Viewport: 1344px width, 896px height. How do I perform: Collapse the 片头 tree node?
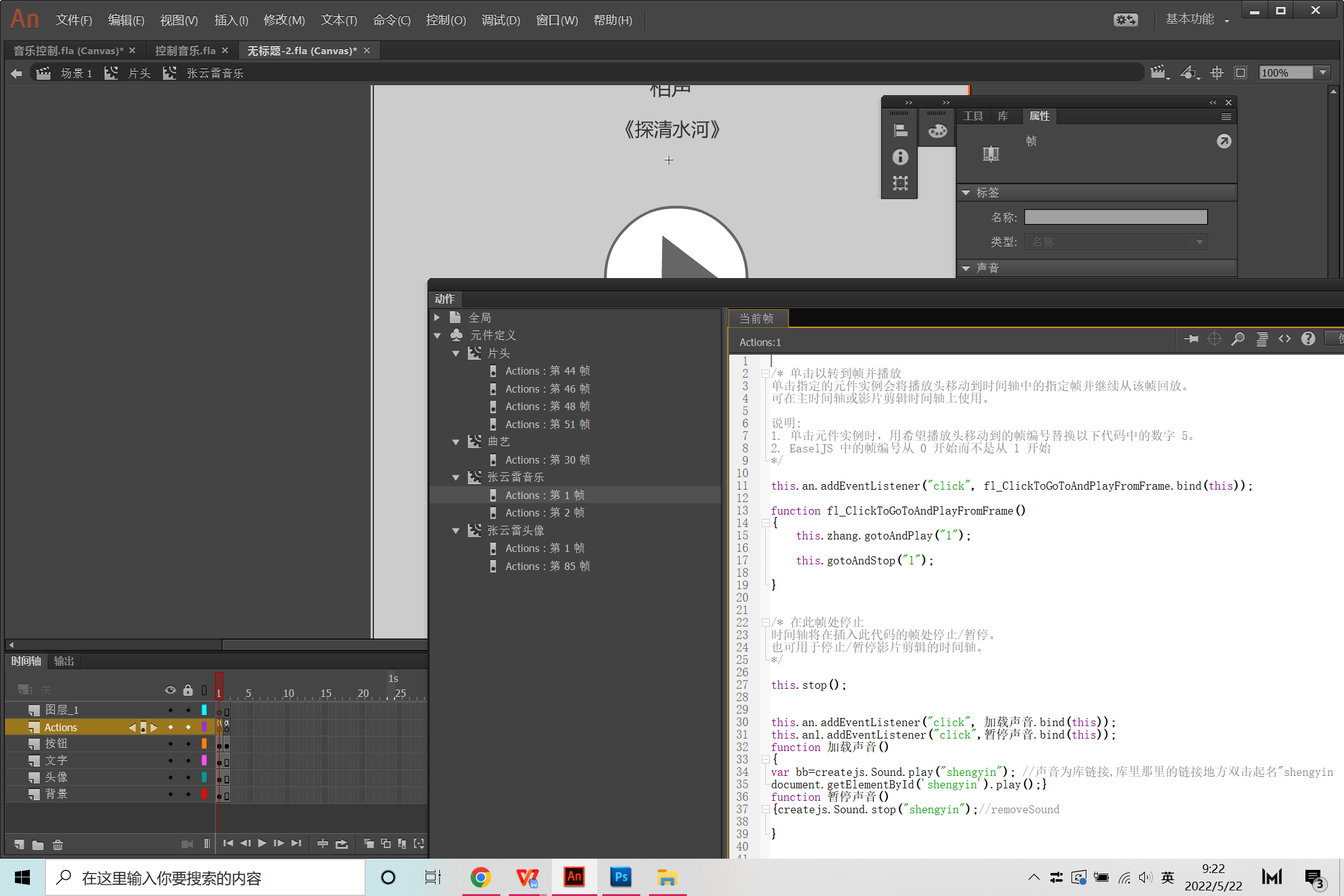(x=455, y=353)
